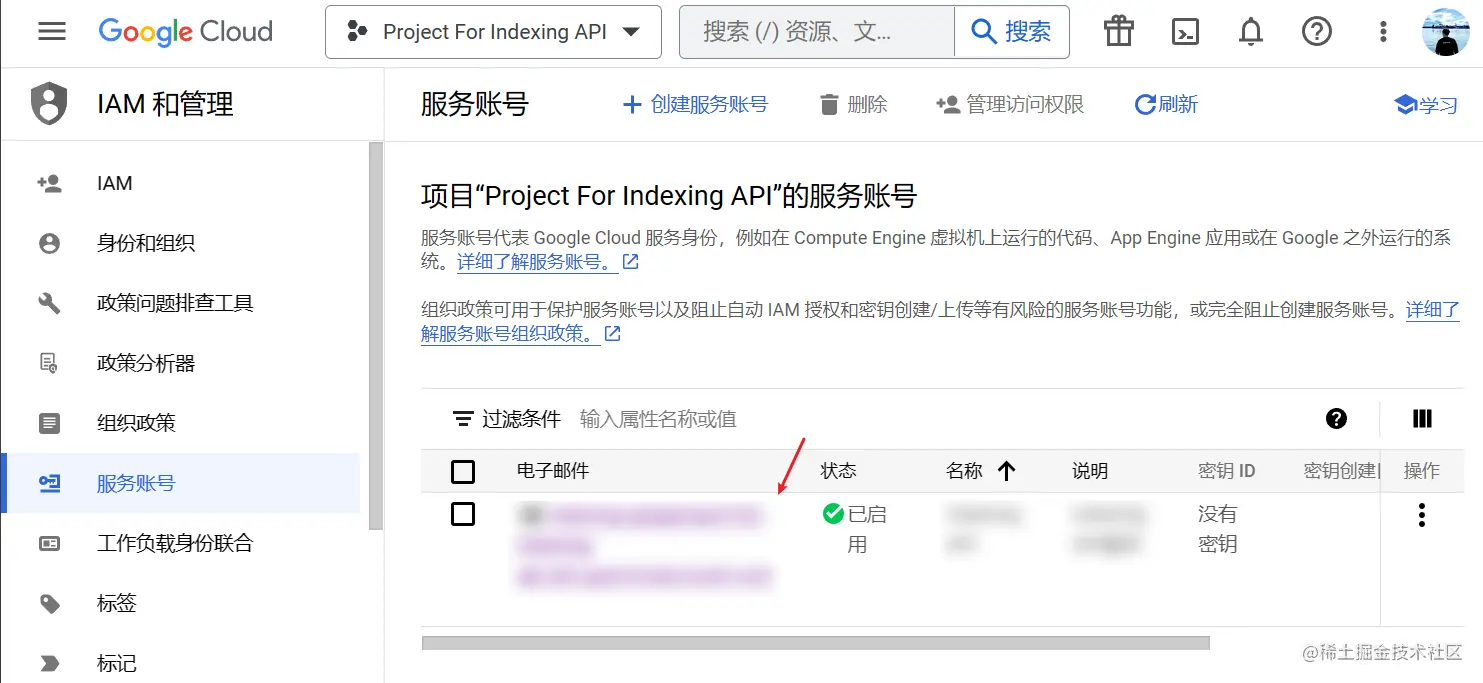1483x683 pixels.
Task: Open the gift free trial icon
Action: tap(1119, 32)
